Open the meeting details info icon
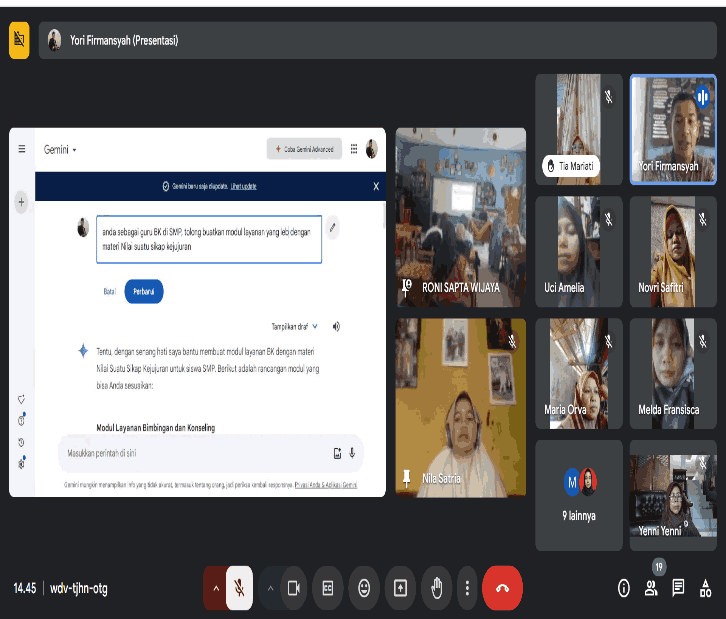This screenshot has width=726, height=619. 624,588
